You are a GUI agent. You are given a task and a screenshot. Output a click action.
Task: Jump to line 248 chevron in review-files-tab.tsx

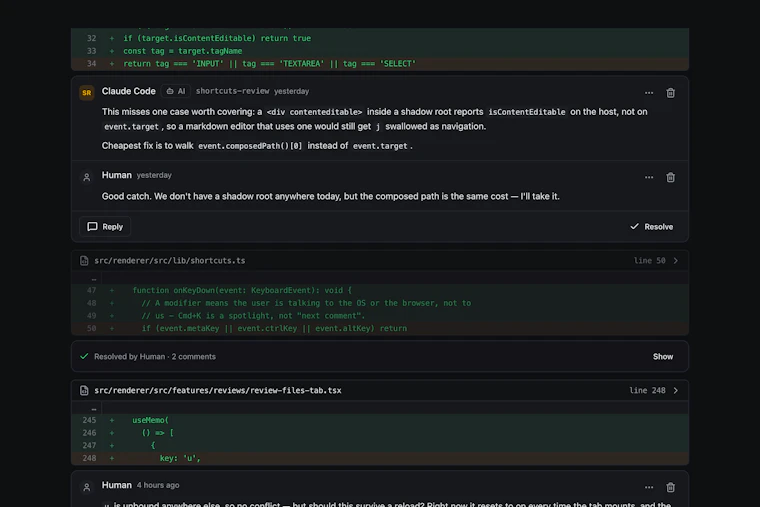click(x=676, y=391)
